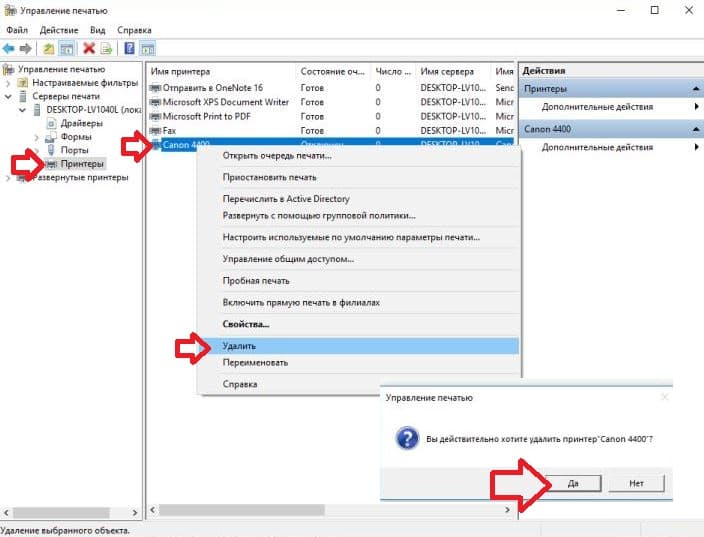Sort by the Имя принтера column header

pyautogui.click(x=220, y=71)
